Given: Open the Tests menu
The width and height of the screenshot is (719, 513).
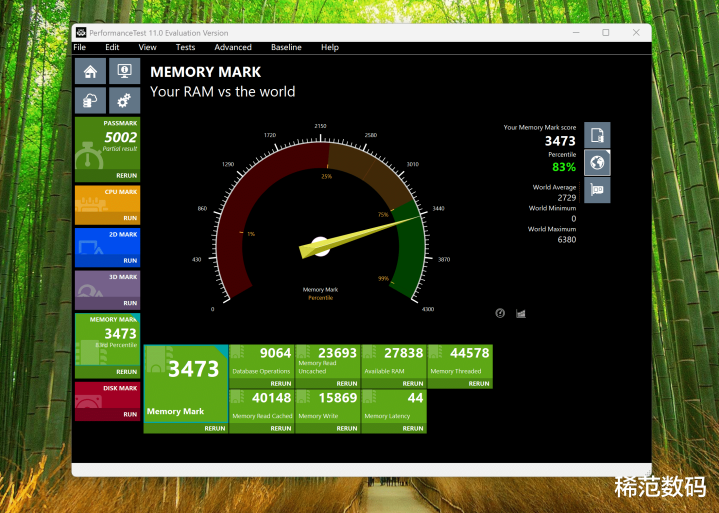Looking at the screenshot, I should click(185, 47).
